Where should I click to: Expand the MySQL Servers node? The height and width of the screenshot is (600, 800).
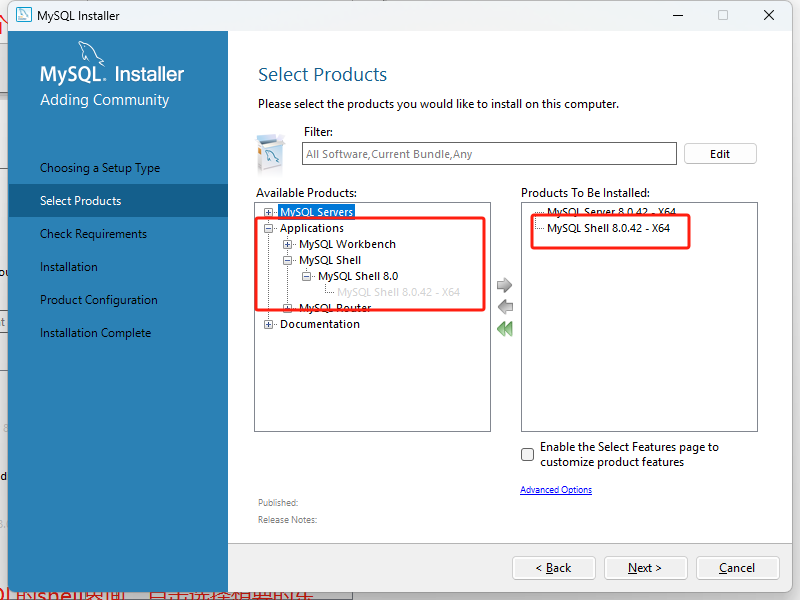[x=268, y=212]
